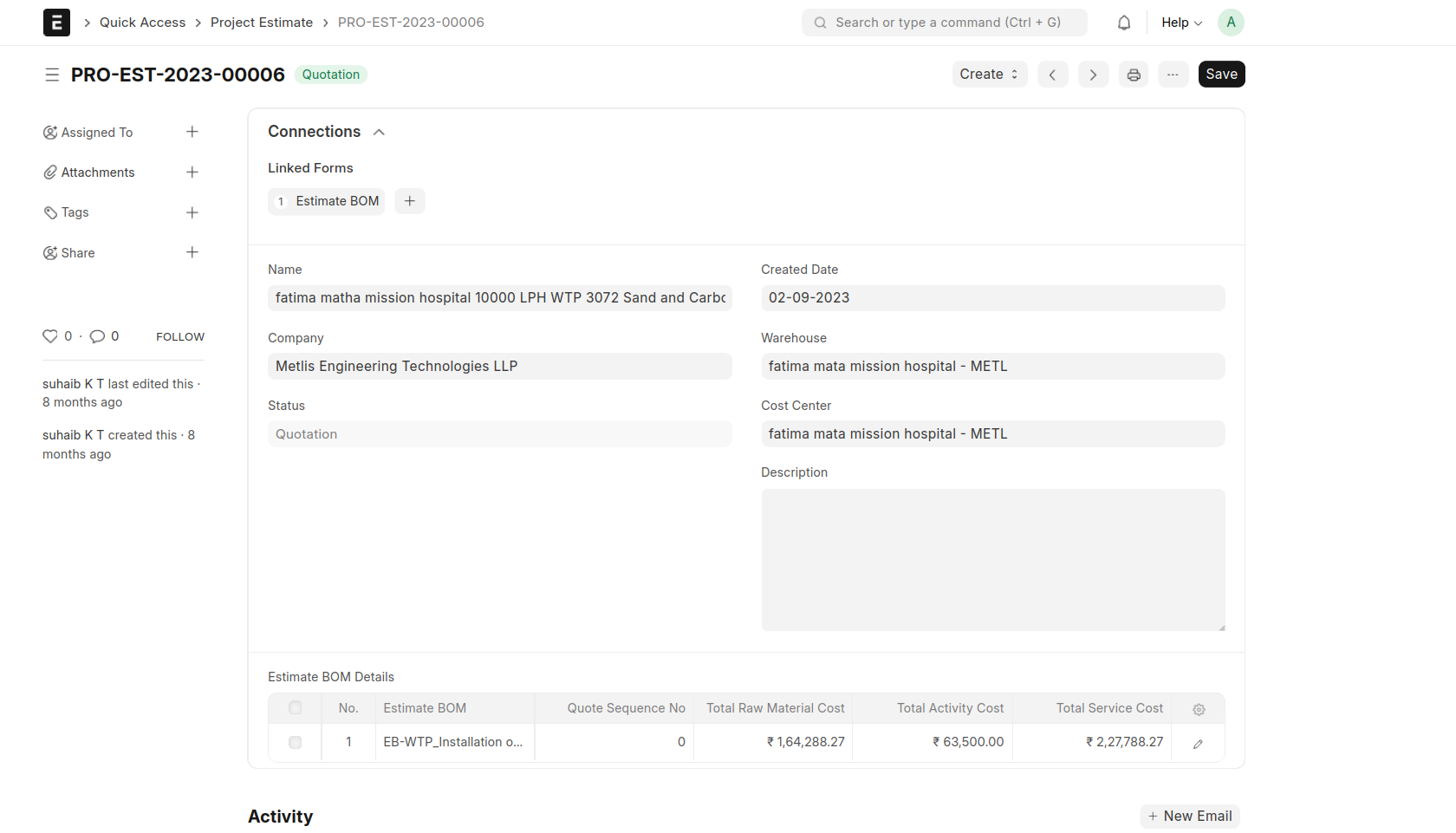Collapse the Connections section
Viewport: 1456px width, 833px height.
tap(379, 132)
